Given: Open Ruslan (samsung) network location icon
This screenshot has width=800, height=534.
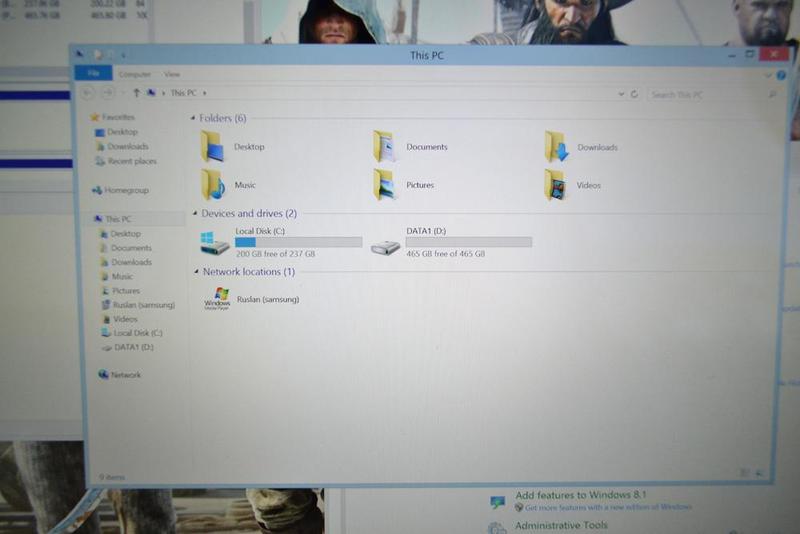Looking at the screenshot, I should click(x=217, y=298).
